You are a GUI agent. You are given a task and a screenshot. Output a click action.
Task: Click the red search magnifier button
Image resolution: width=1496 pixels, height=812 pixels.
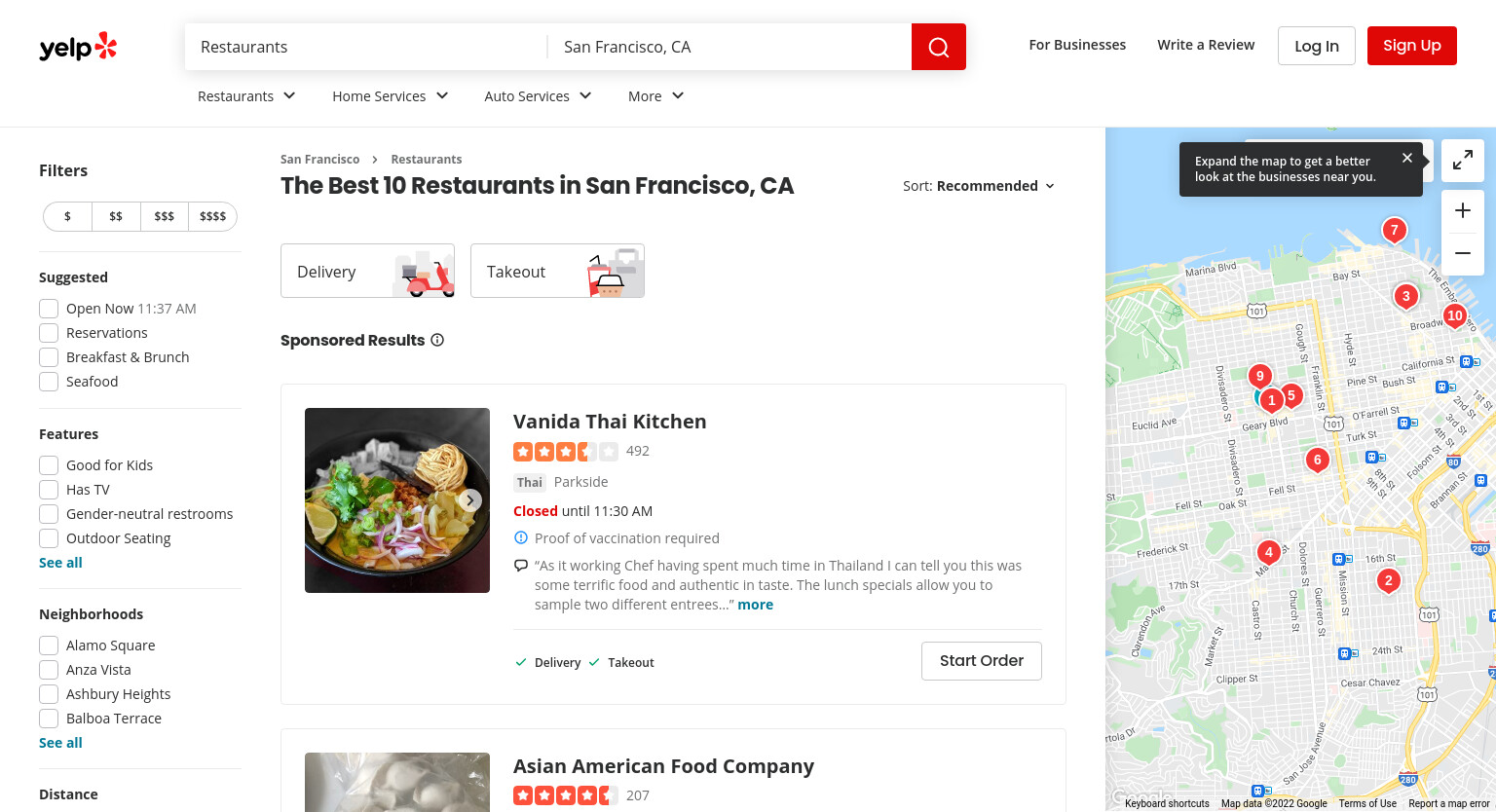pos(938,47)
